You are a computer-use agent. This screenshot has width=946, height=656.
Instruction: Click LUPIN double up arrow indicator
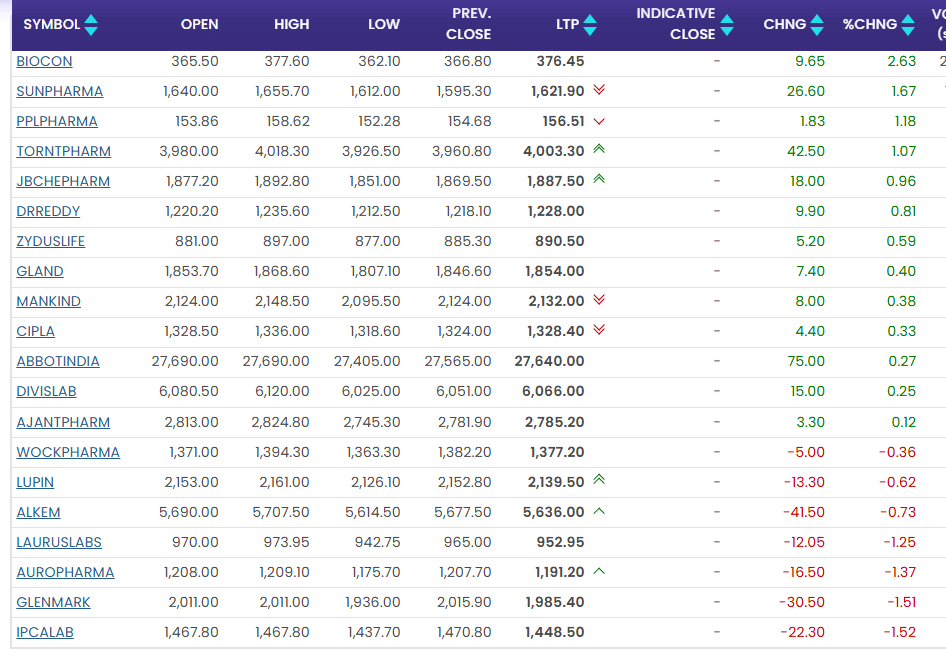(599, 480)
